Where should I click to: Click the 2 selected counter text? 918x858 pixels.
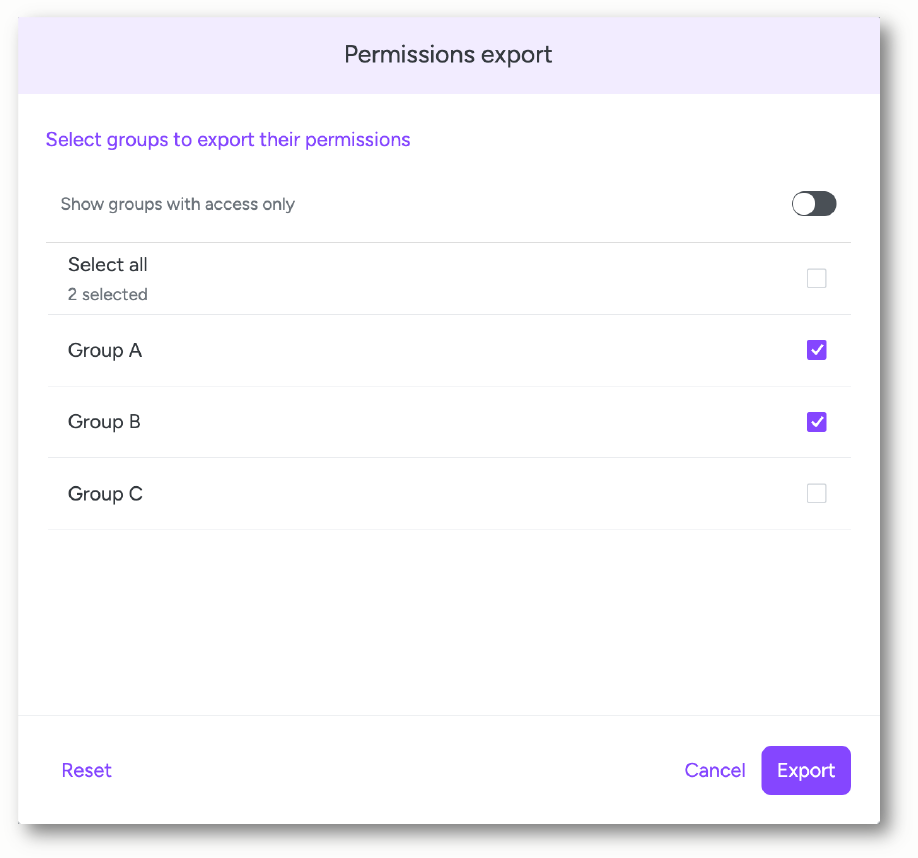108,294
